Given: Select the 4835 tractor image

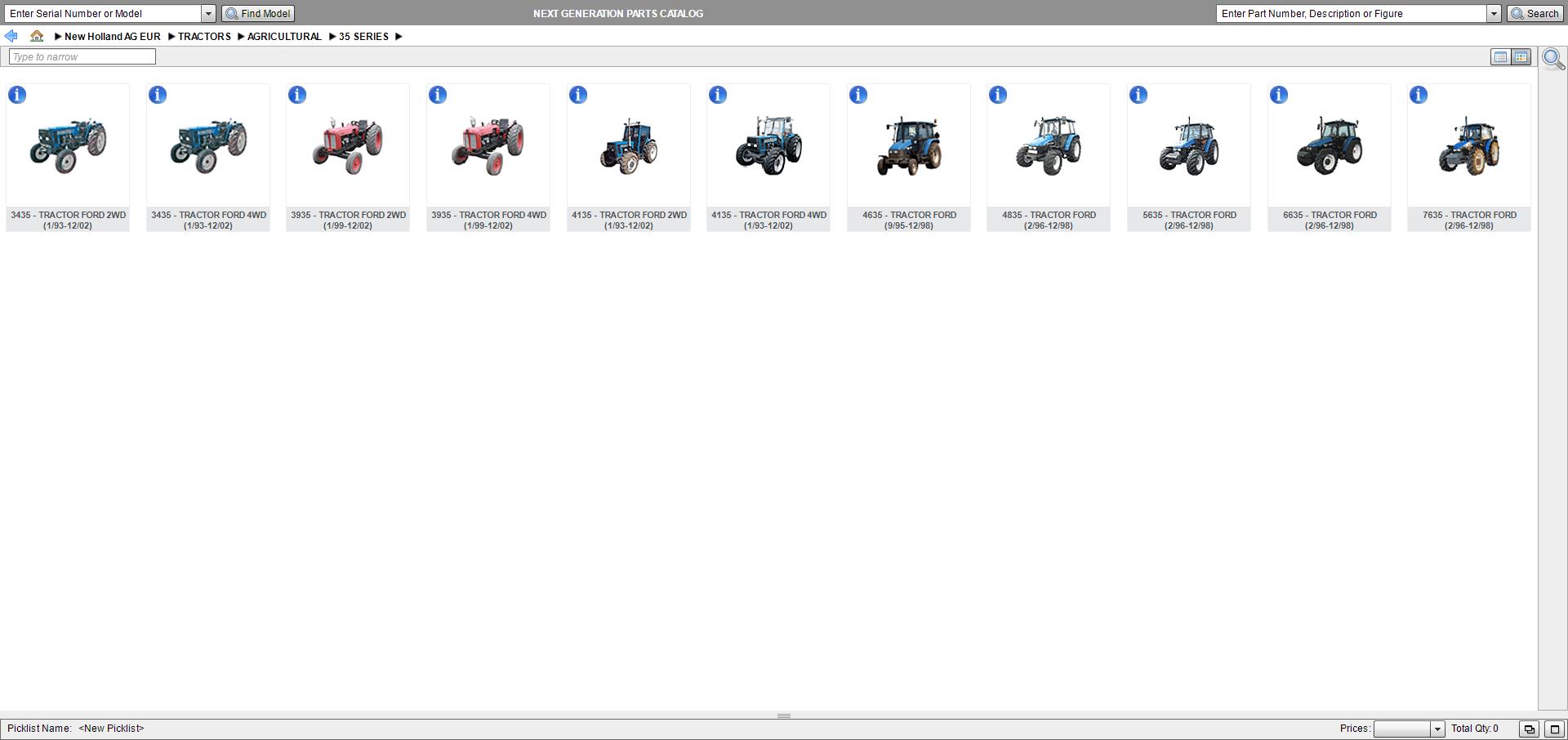Looking at the screenshot, I should [1049, 146].
